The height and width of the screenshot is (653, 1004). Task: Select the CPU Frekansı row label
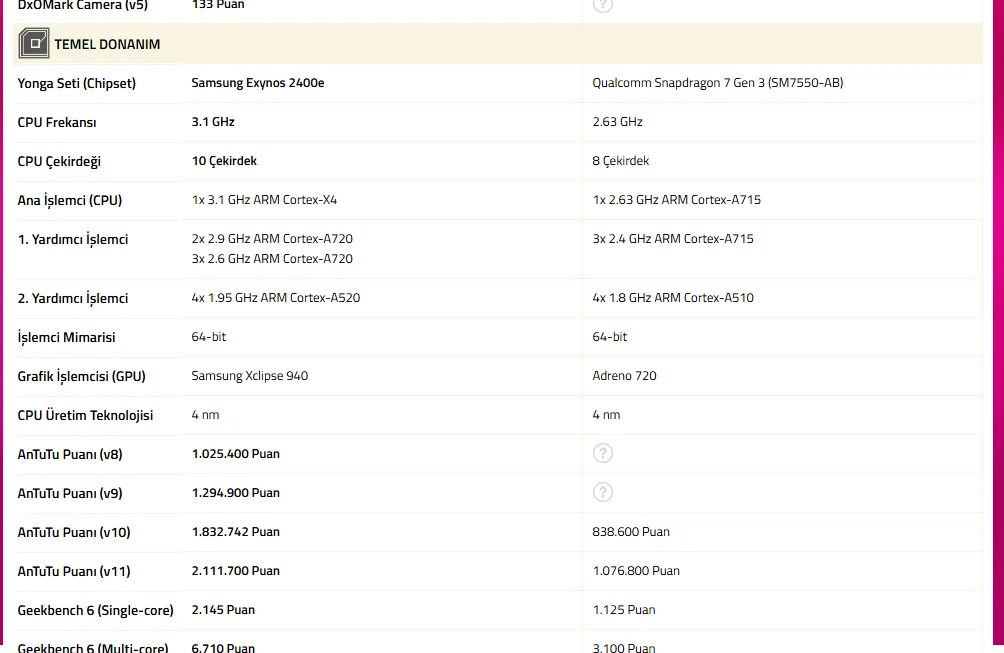[57, 122]
